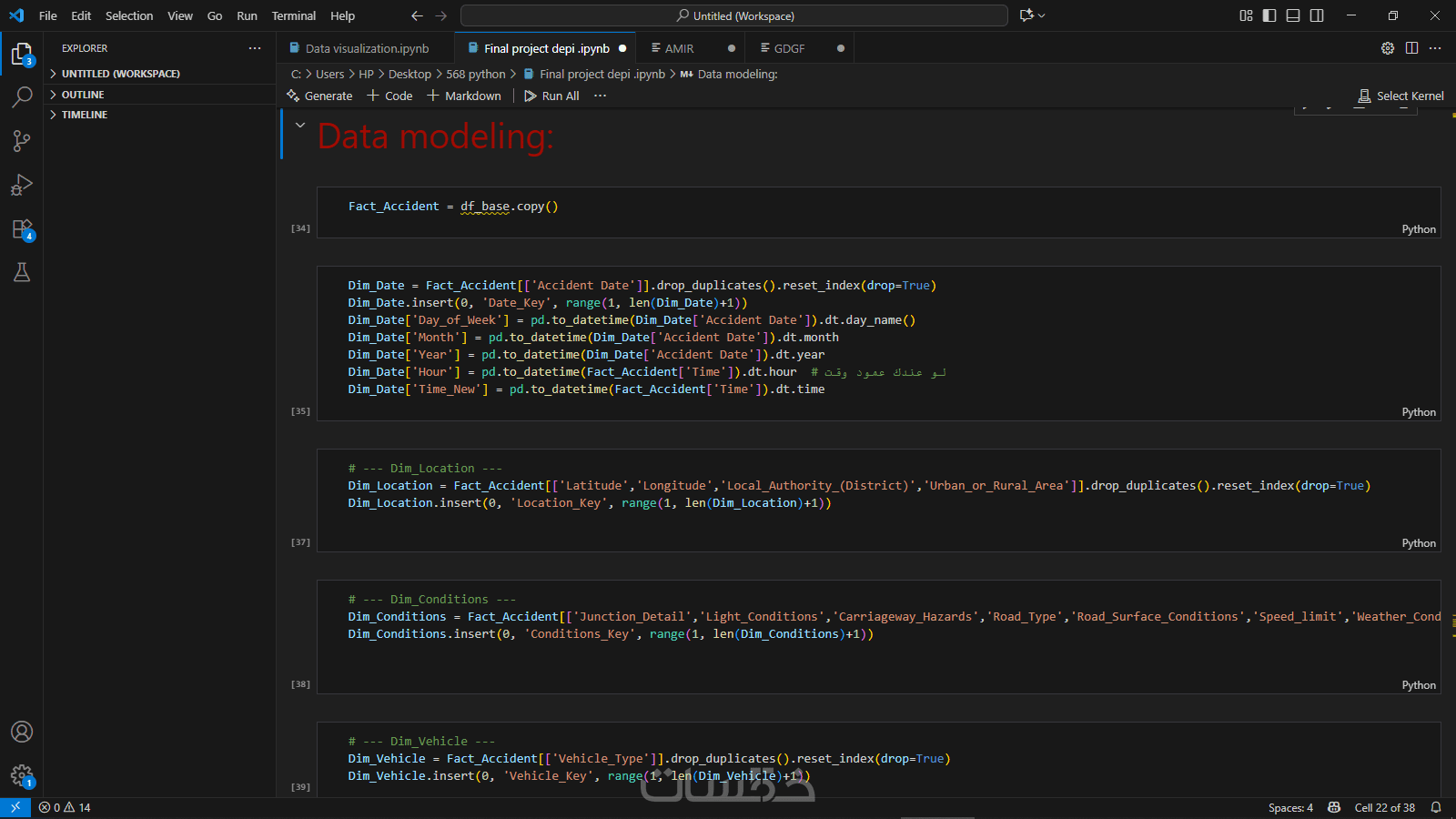Viewport: 1456px width, 819px height.
Task: Toggle the bottom panel layout button
Action: (x=1293, y=15)
